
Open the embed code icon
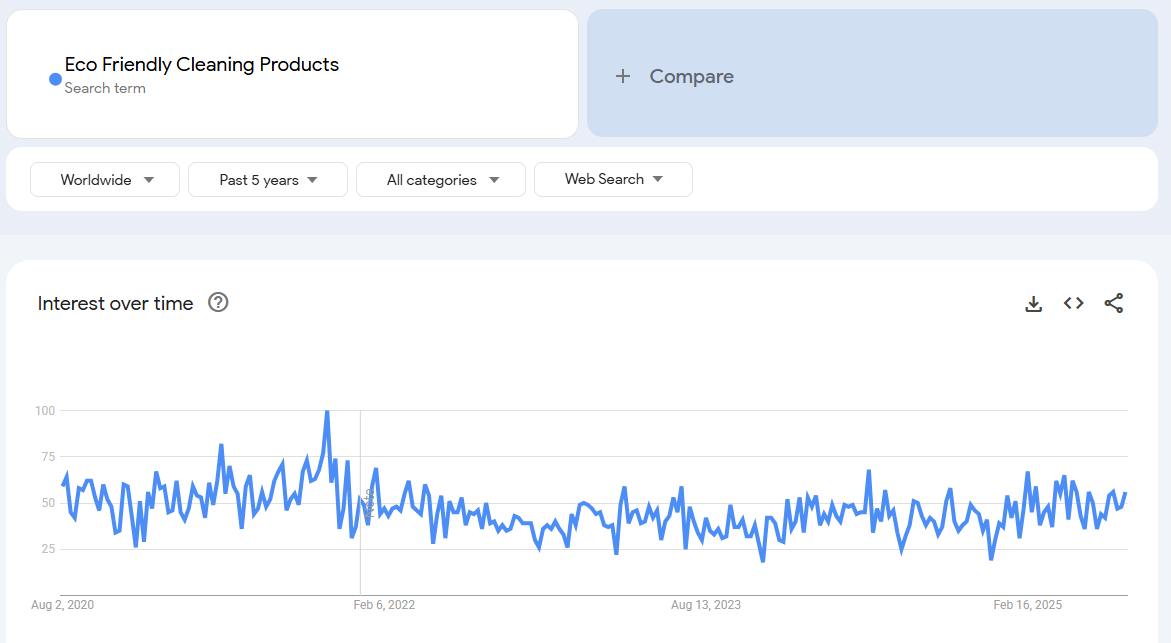tap(1074, 303)
